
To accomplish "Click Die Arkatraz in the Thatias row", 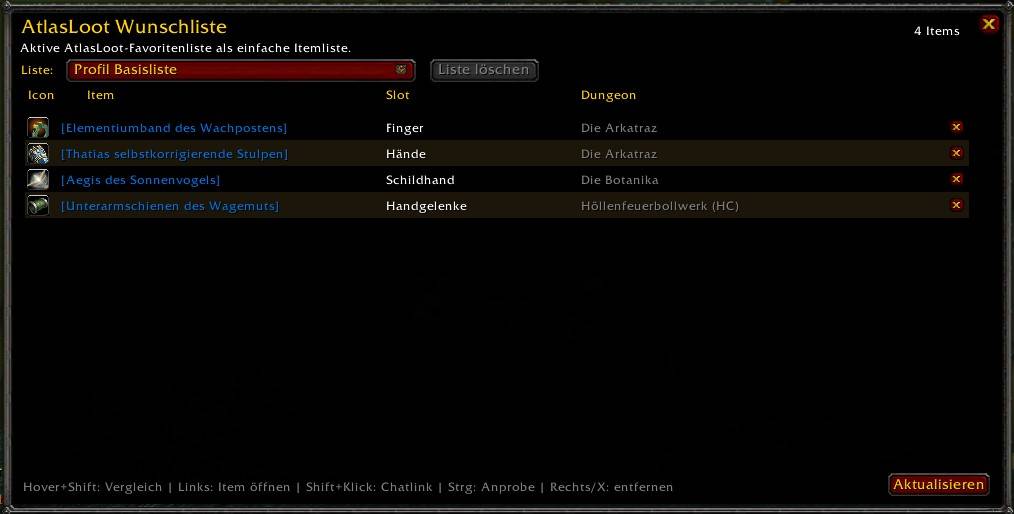I will click(619, 154).
